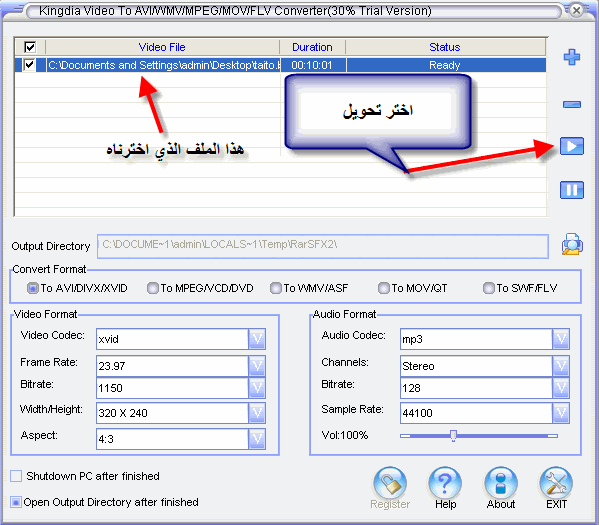This screenshot has height=525, width=599.
Task: Toggle Open Output Directory after finished
Action: pyautogui.click(x=16, y=502)
